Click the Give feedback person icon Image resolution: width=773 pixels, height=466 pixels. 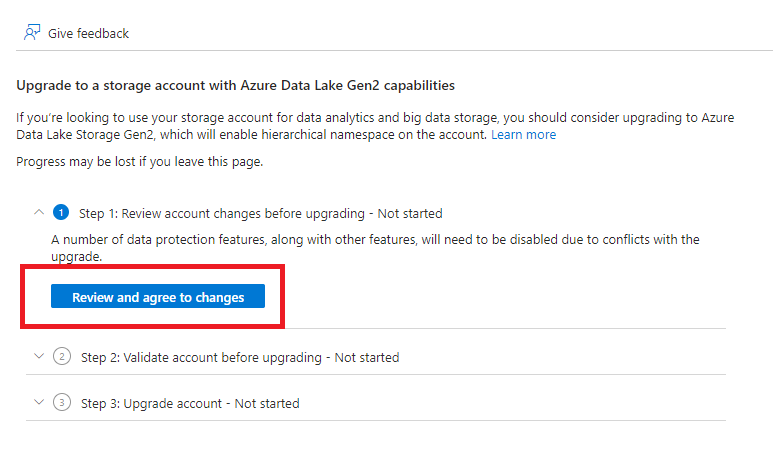point(31,33)
